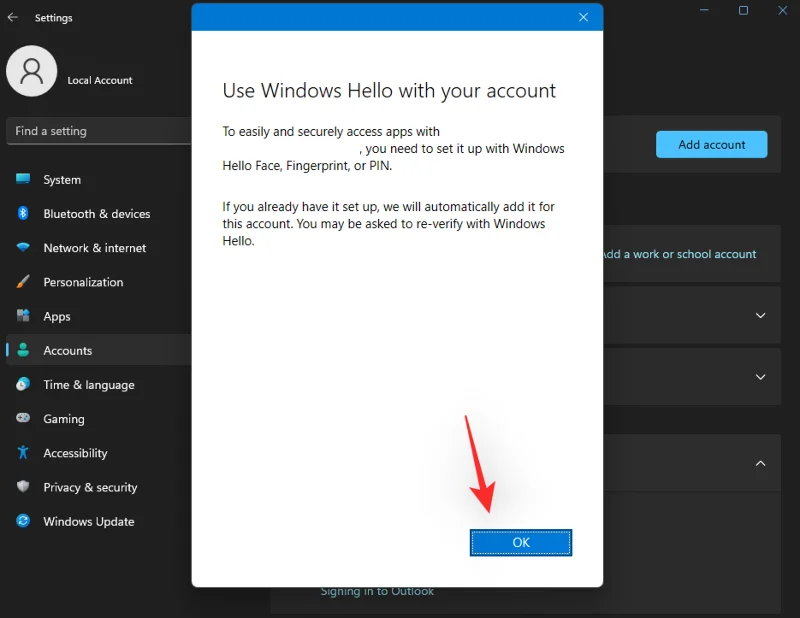800x618 pixels.
Task: Open the local account profile avatar
Action: [32, 71]
